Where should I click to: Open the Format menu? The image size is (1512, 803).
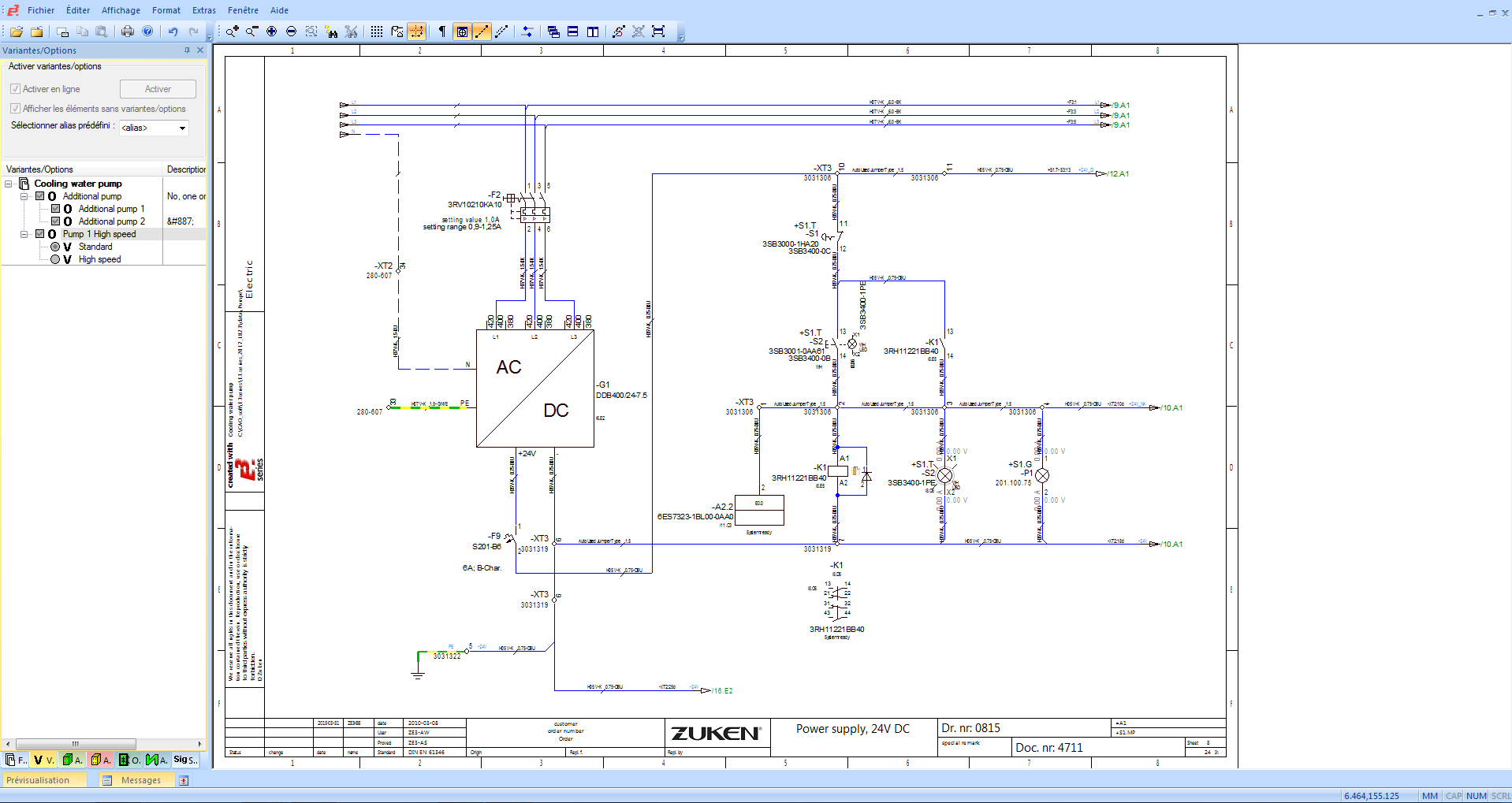pos(166,10)
